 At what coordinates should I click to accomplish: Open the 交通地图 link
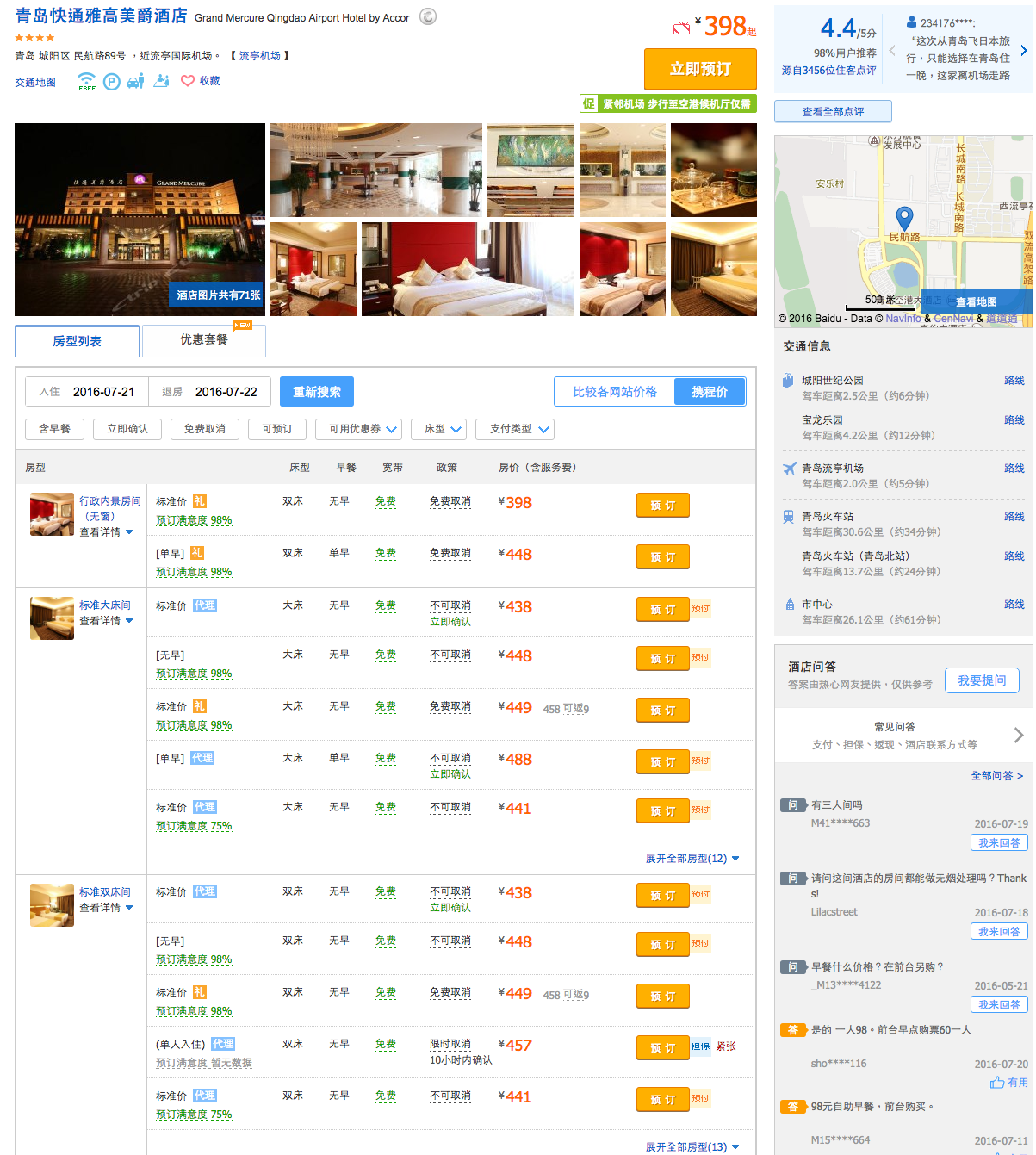pos(35,83)
